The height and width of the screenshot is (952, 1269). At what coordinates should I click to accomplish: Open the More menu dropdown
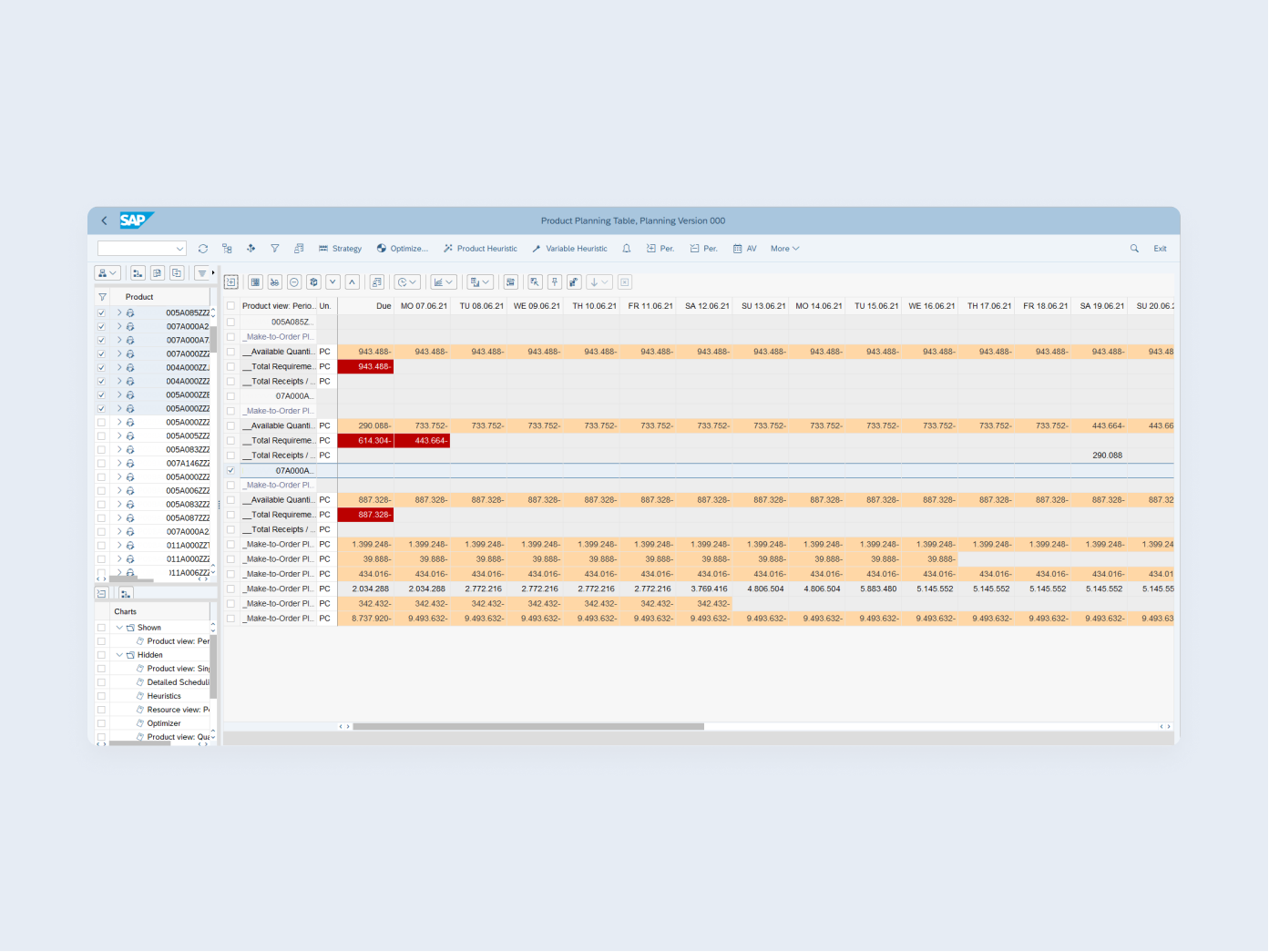(x=784, y=249)
